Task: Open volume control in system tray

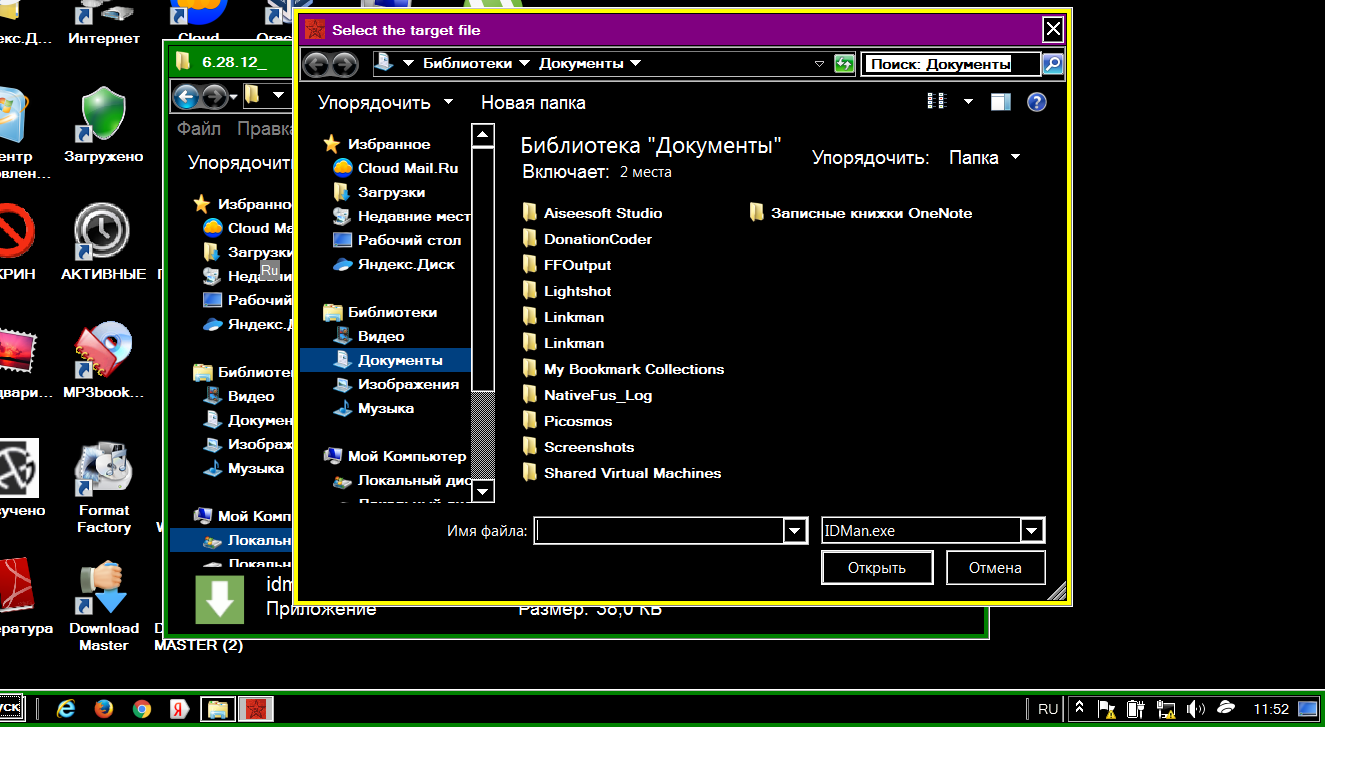Action: (1195, 709)
